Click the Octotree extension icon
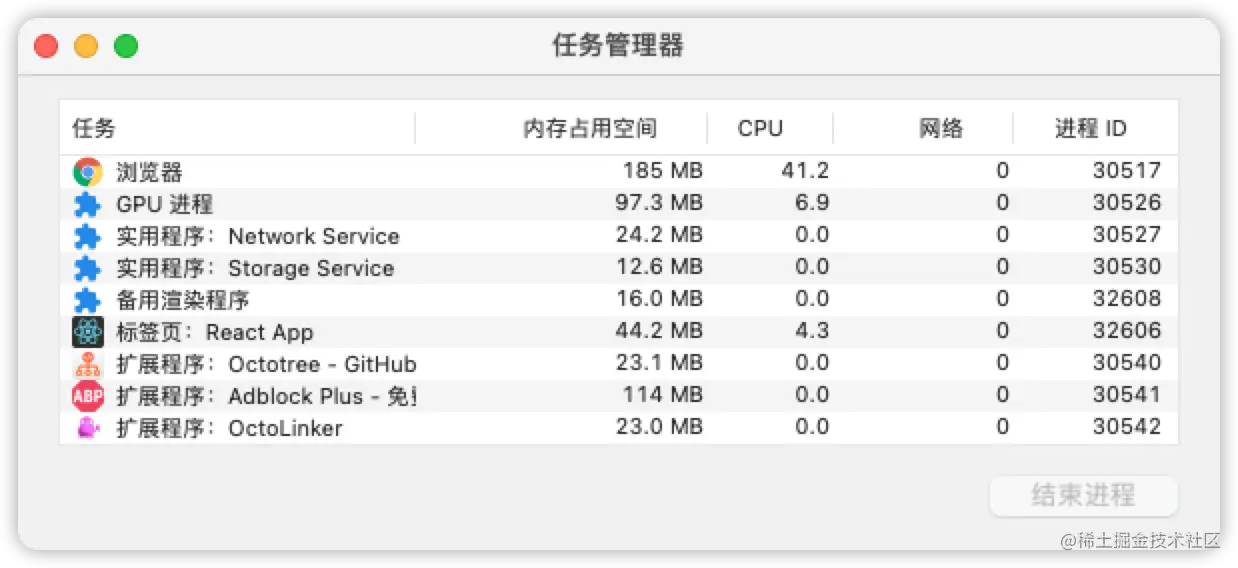 point(88,364)
